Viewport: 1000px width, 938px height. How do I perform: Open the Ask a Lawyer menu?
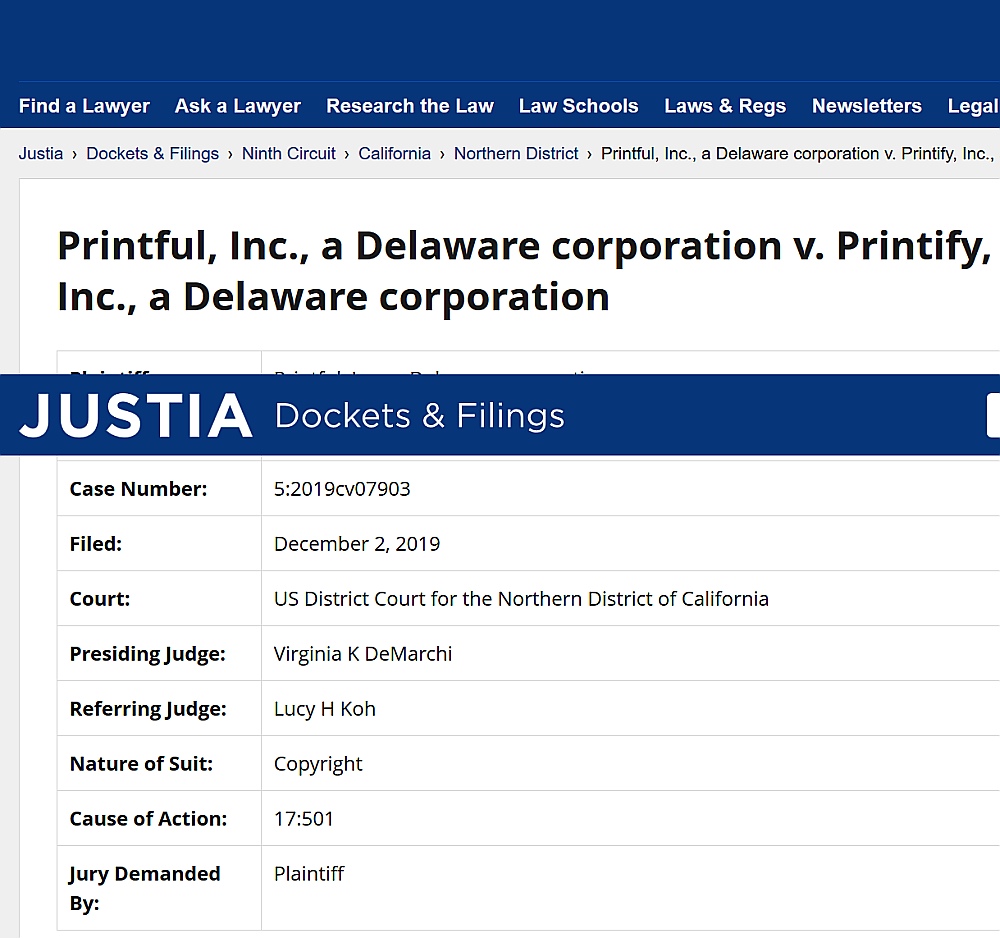click(x=237, y=106)
